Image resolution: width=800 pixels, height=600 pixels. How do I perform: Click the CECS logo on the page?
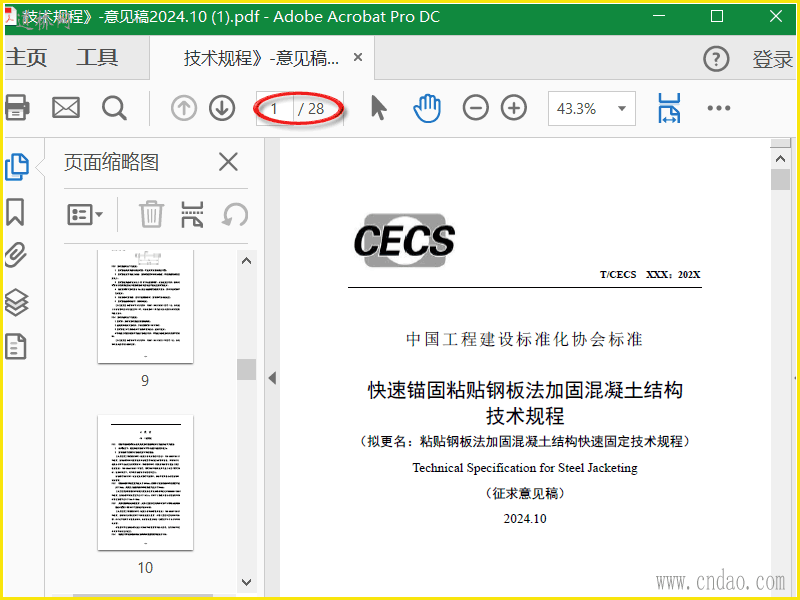[x=405, y=240]
